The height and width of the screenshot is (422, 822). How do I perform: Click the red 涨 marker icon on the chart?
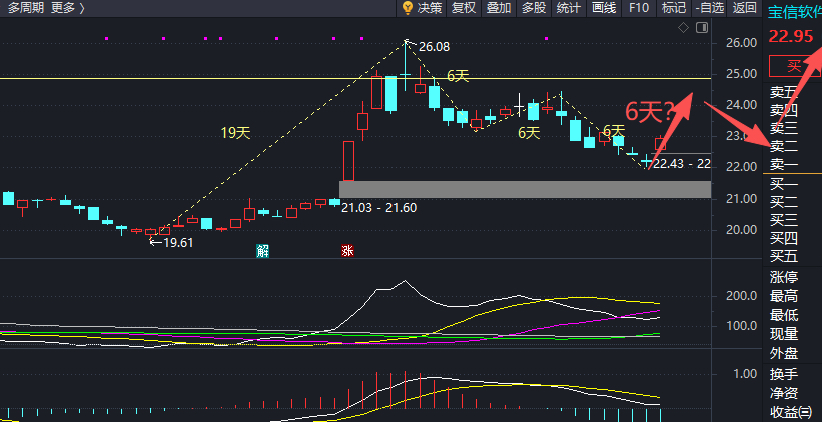(x=347, y=251)
